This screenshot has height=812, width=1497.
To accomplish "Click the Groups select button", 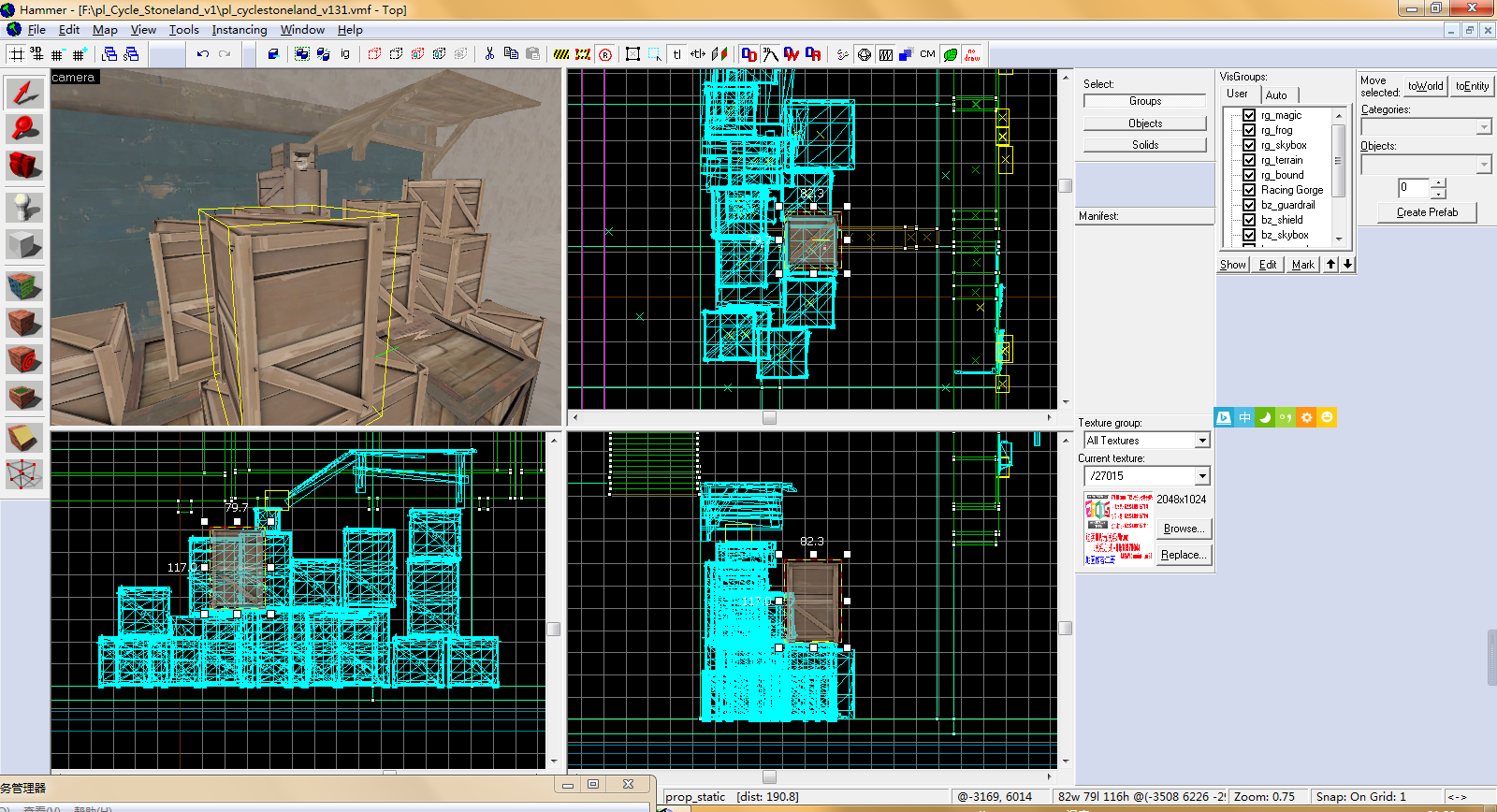I will coord(1144,101).
